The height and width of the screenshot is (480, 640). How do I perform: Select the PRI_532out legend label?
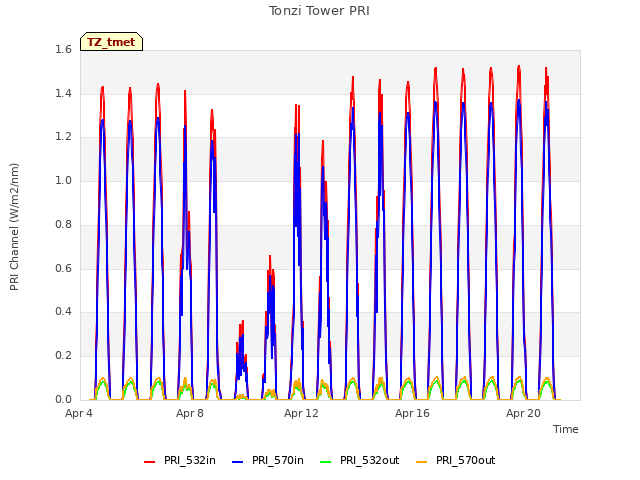click(x=370, y=460)
